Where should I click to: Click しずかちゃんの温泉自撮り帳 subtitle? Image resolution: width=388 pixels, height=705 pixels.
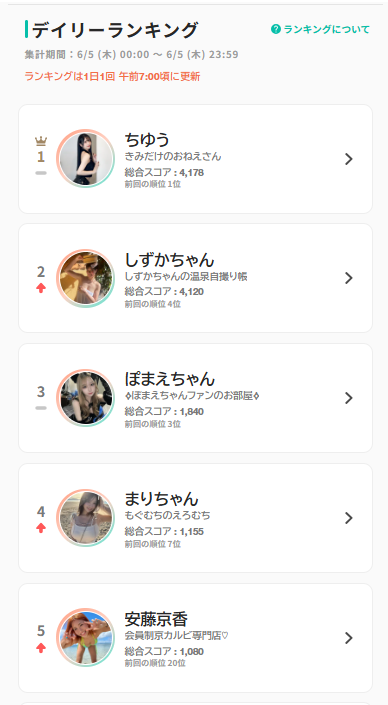click(186, 276)
